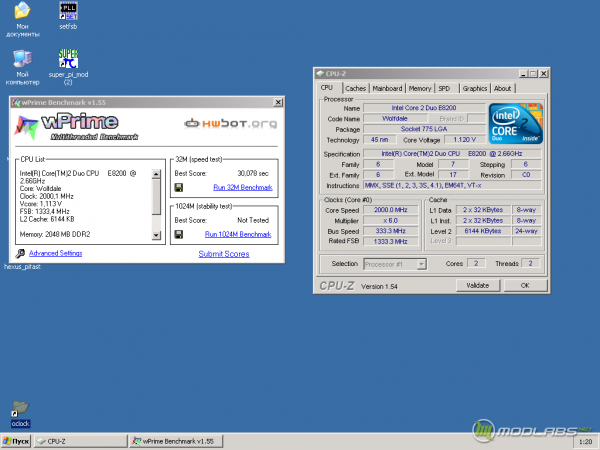This screenshot has height=450, width=600.
Task: Click the Instructions field 'MMX, SSE...'
Action: click(452, 186)
